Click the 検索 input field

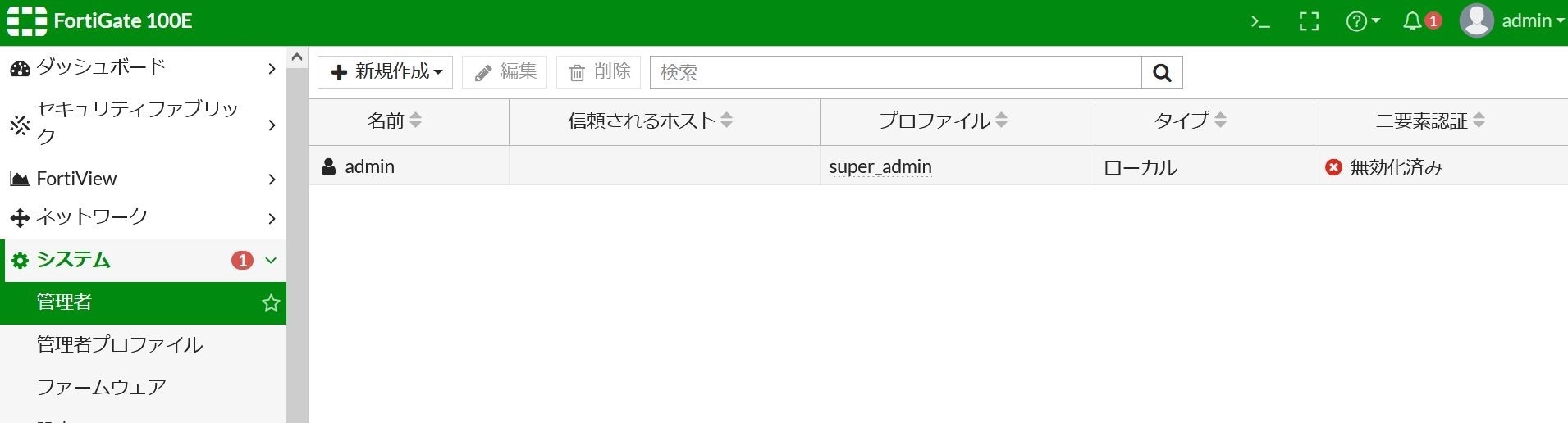(896, 72)
